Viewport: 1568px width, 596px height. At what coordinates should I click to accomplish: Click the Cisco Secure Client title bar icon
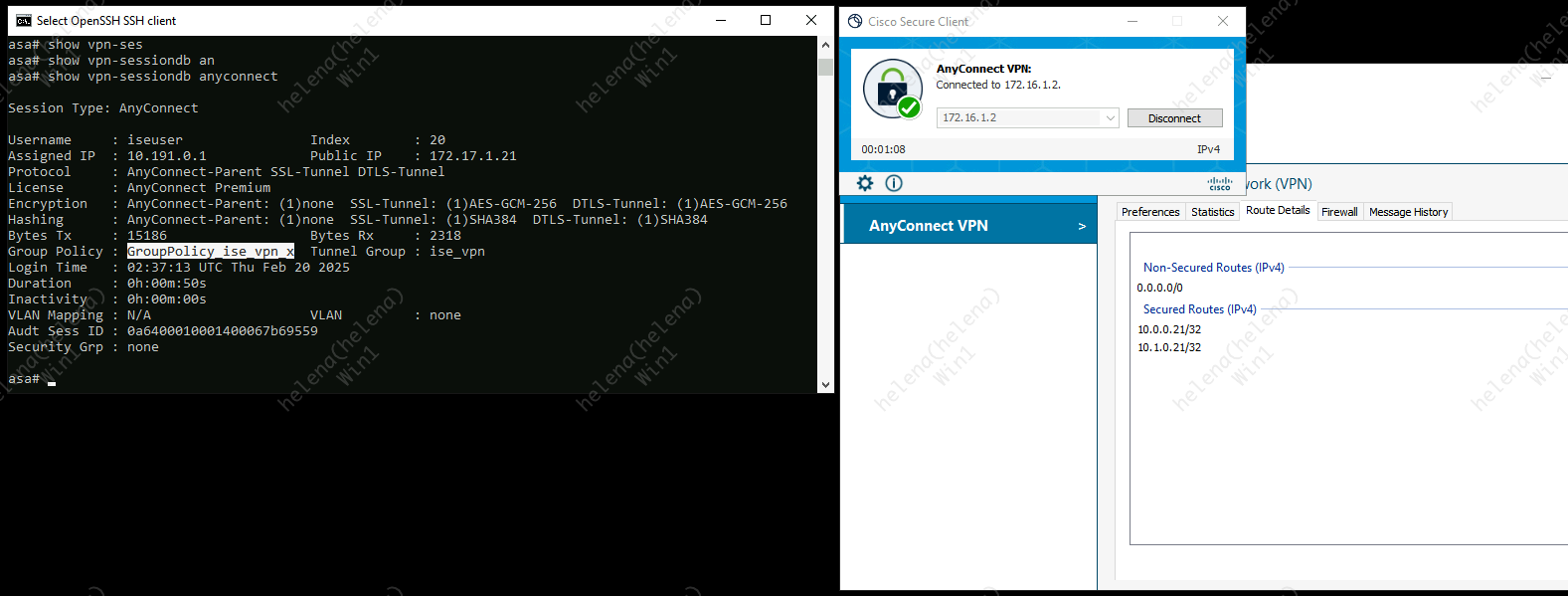(855, 21)
